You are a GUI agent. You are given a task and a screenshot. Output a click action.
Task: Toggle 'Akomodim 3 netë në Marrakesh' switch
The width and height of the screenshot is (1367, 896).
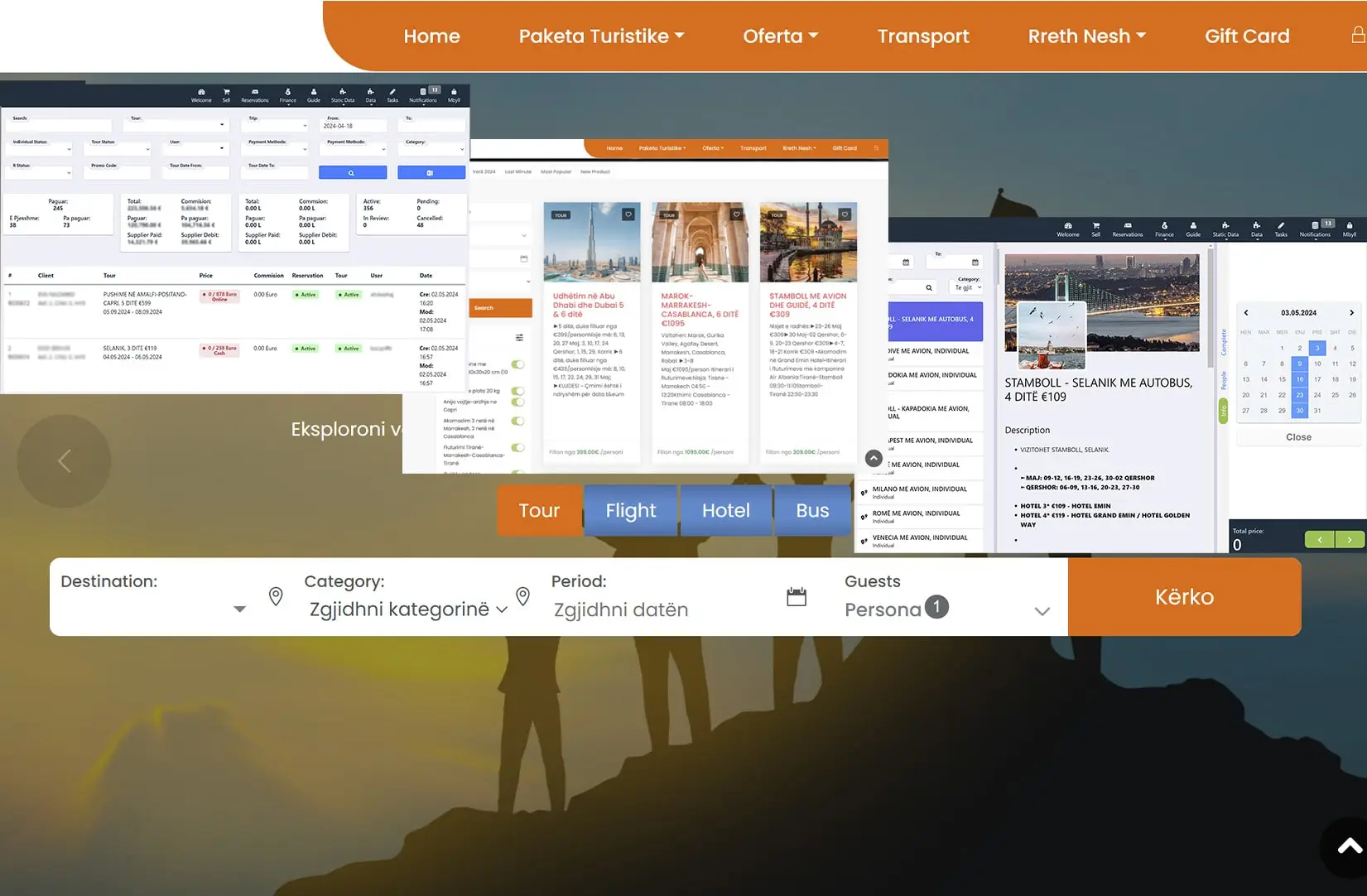click(x=518, y=422)
